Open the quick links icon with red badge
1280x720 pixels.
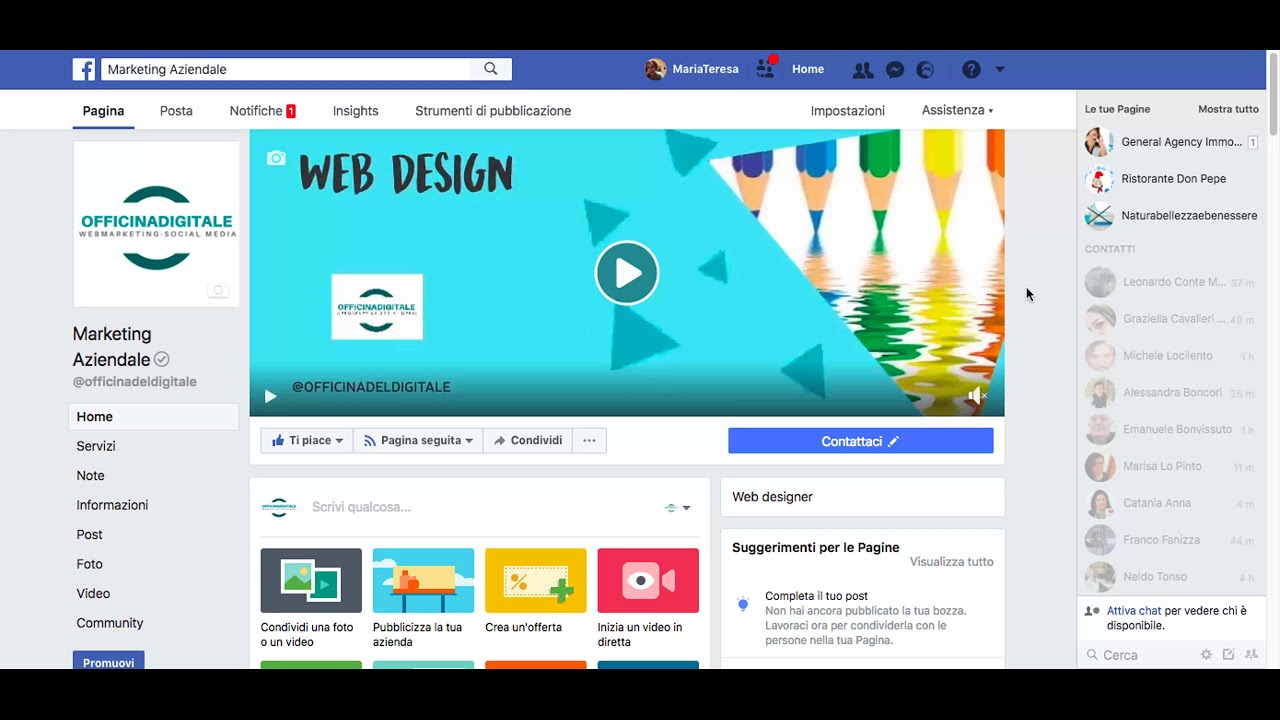click(x=766, y=69)
